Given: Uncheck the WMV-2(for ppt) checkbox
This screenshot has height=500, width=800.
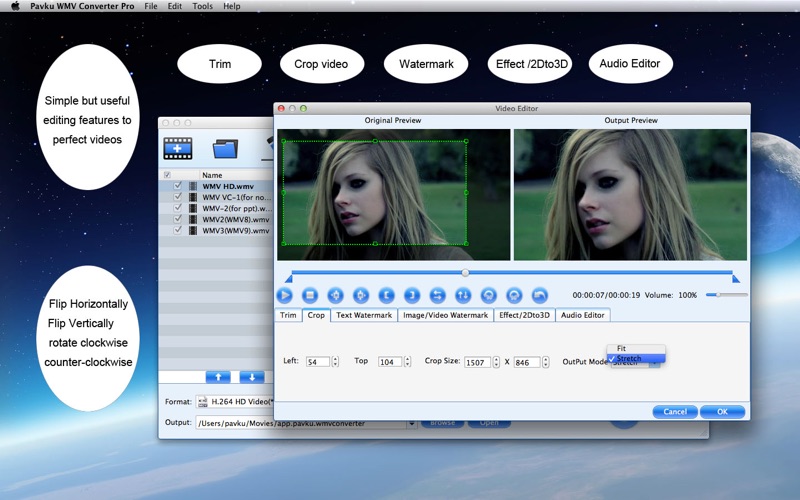Looking at the screenshot, I should (x=178, y=208).
